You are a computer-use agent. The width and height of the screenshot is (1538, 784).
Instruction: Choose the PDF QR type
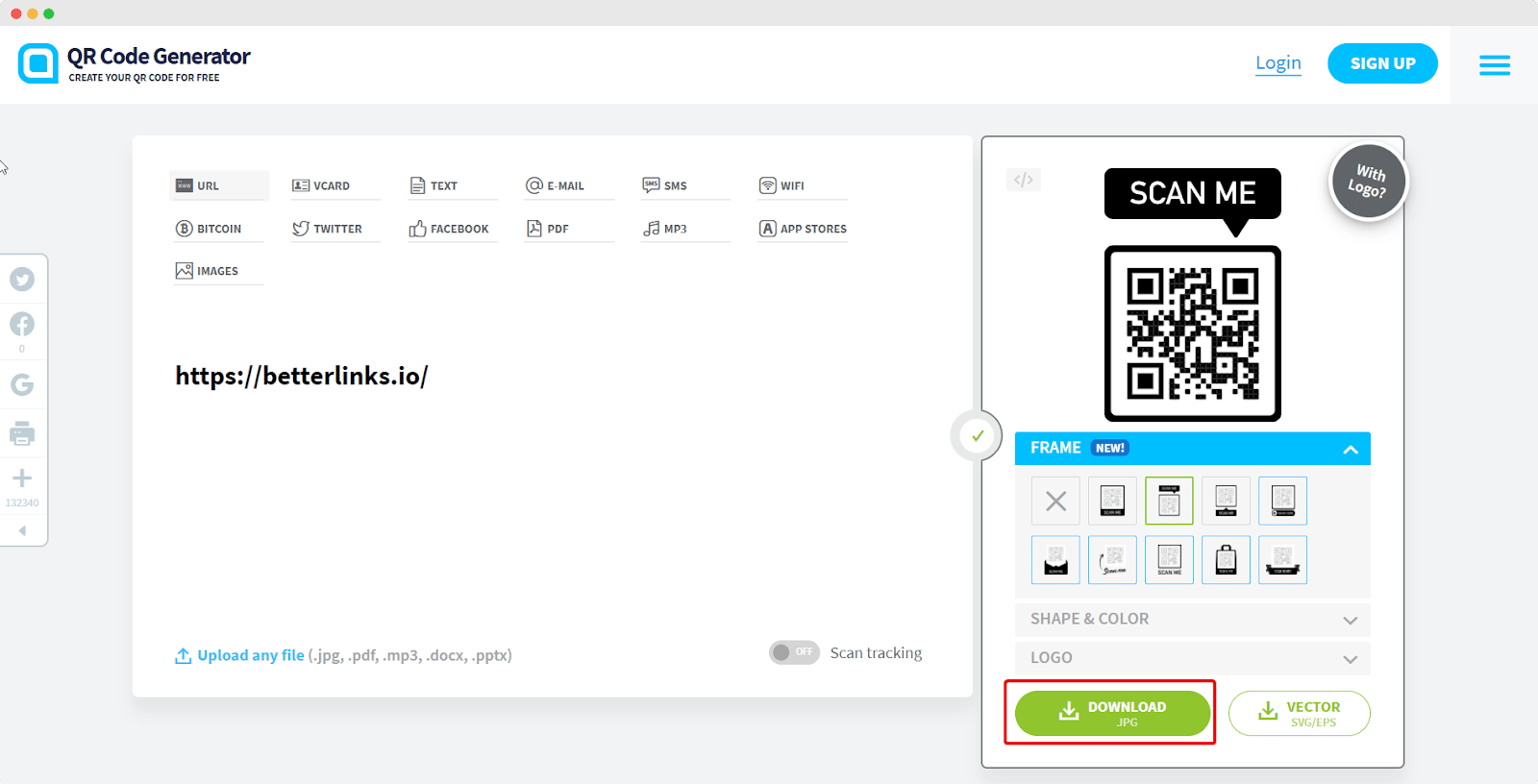[568, 229]
